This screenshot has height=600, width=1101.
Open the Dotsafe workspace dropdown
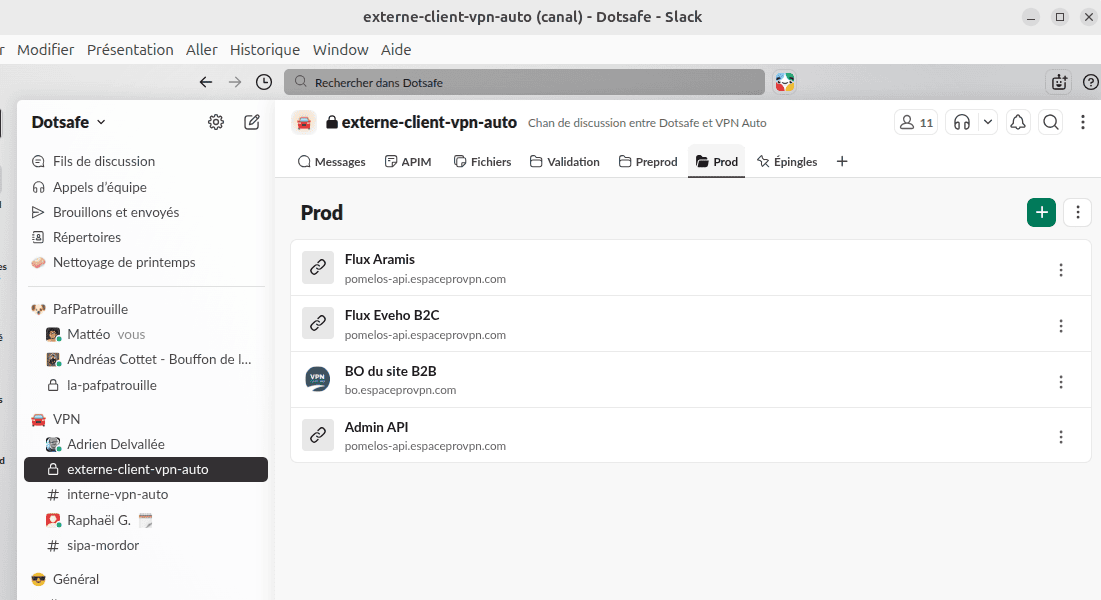[x=69, y=122]
